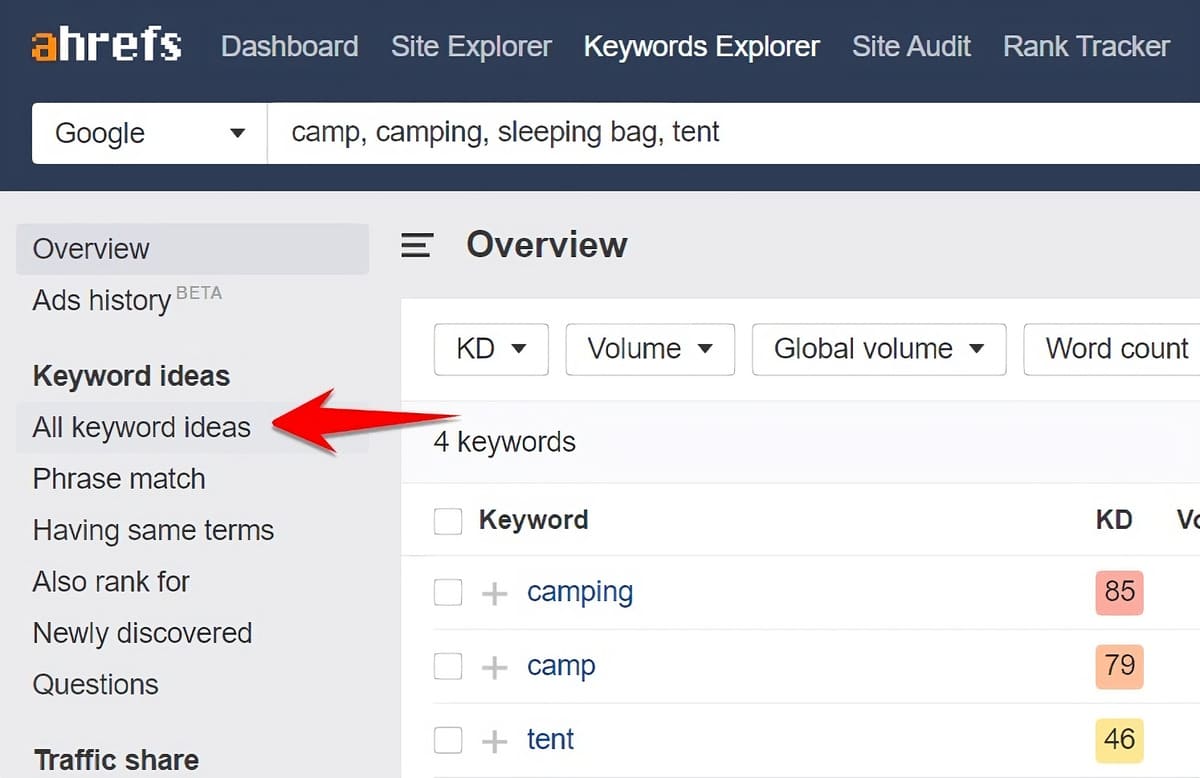Click the plus icon beside "tent"
The width and height of the screenshot is (1200, 778).
[494, 740]
